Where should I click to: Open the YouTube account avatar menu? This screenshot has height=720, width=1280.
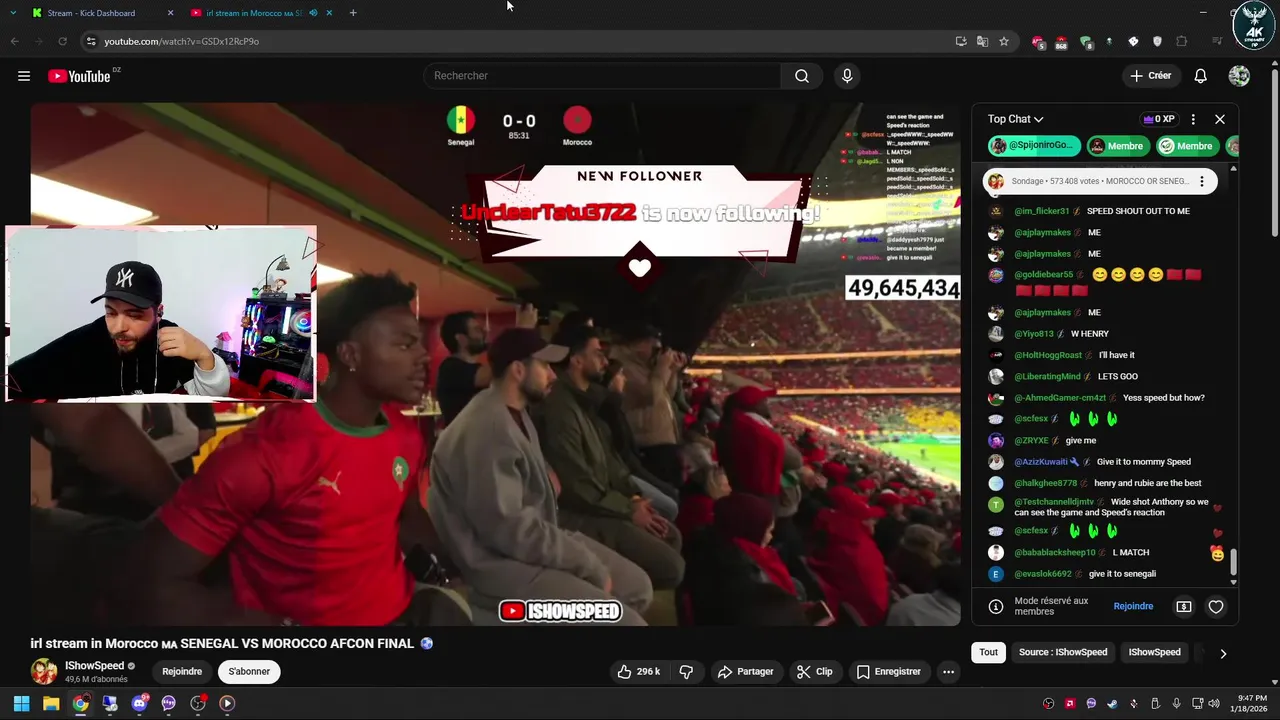(1239, 76)
